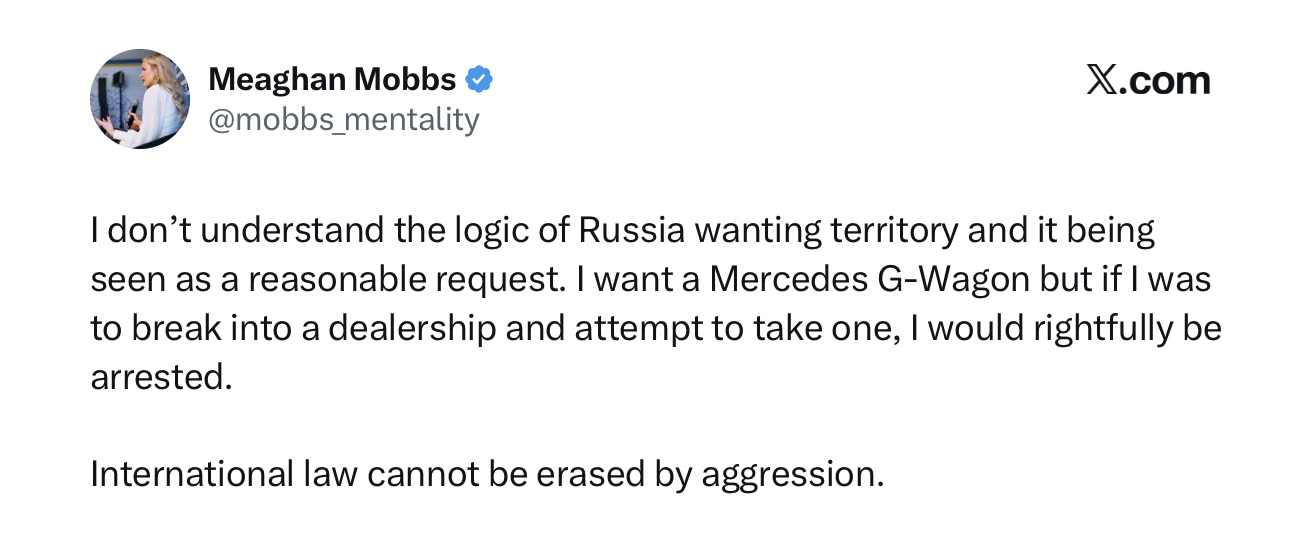This screenshot has width=1311, height=537.
Task: Click the word "Russia" in the tweet
Action: (632, 232)
